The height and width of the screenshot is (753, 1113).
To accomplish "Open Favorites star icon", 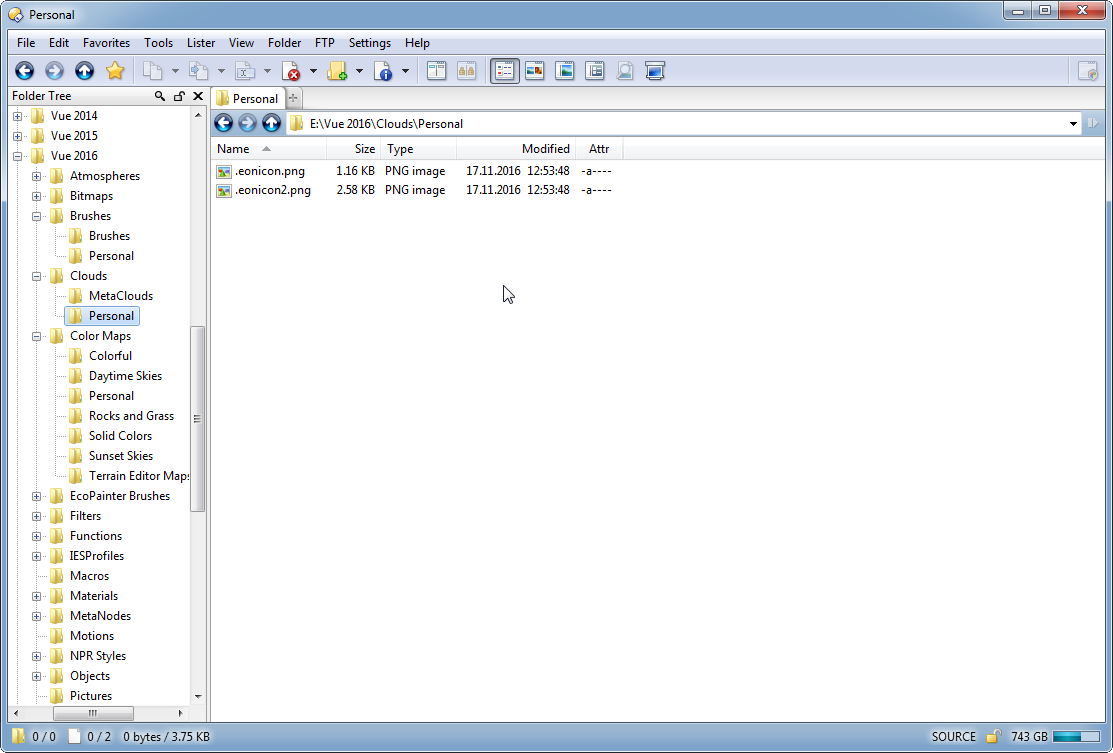I will 115,71.
